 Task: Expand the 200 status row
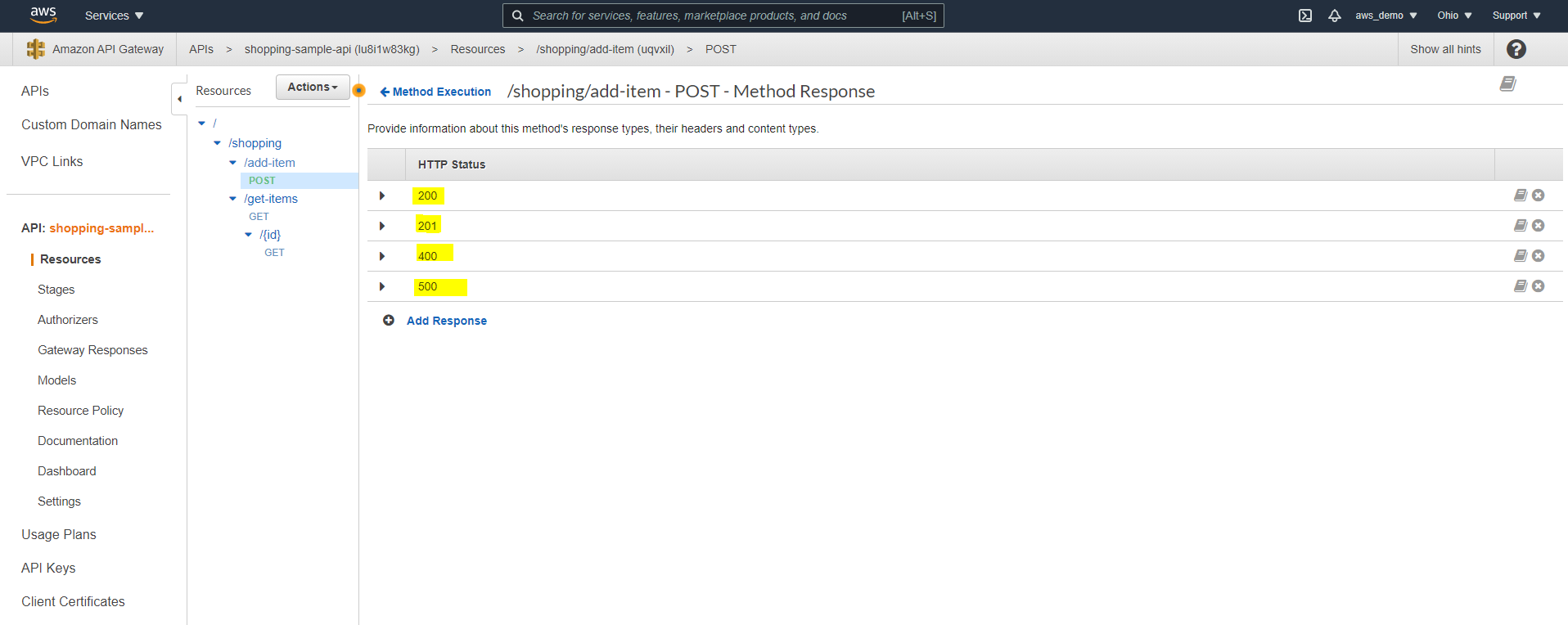pos(382,196)
